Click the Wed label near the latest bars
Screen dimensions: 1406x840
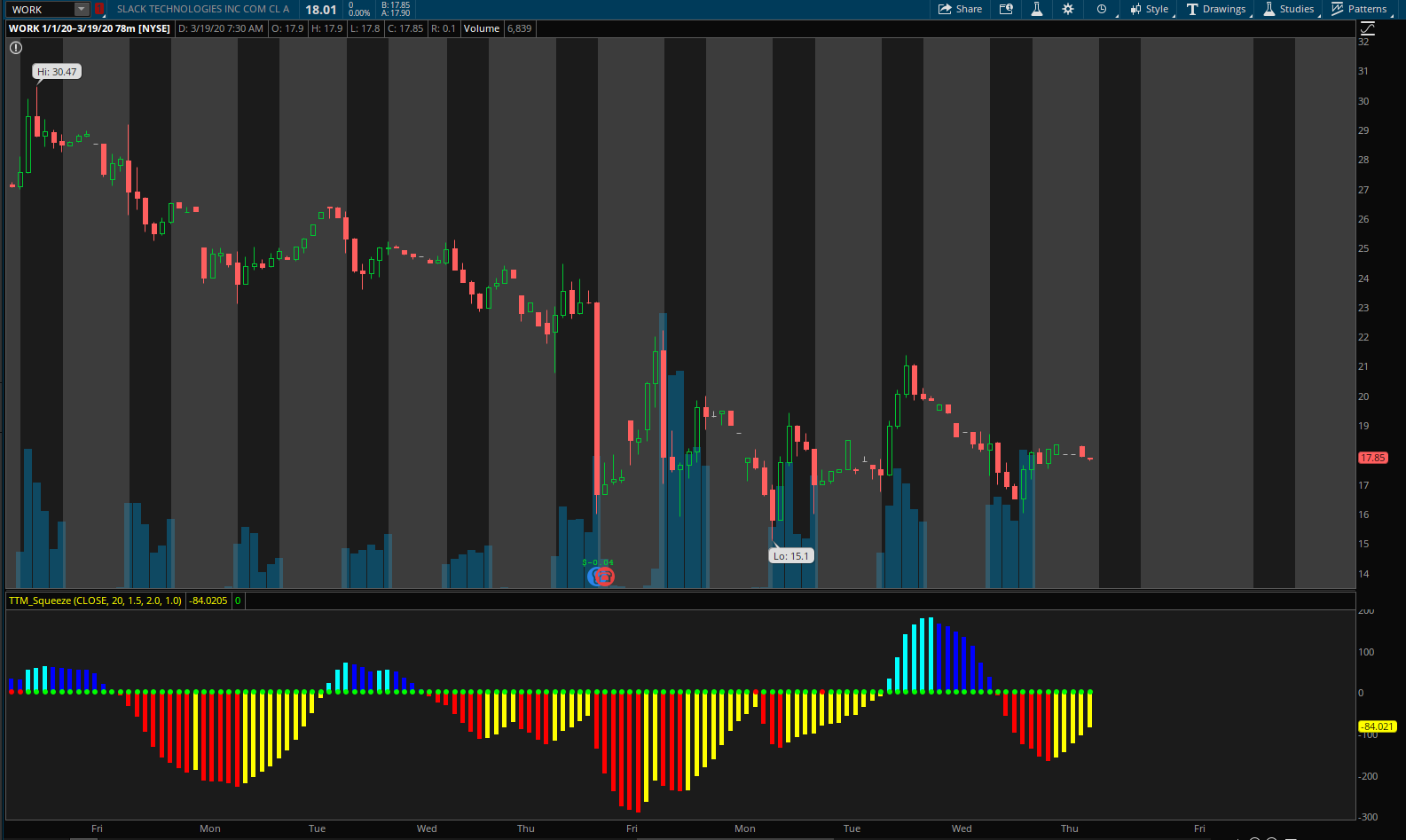[962, 828]
